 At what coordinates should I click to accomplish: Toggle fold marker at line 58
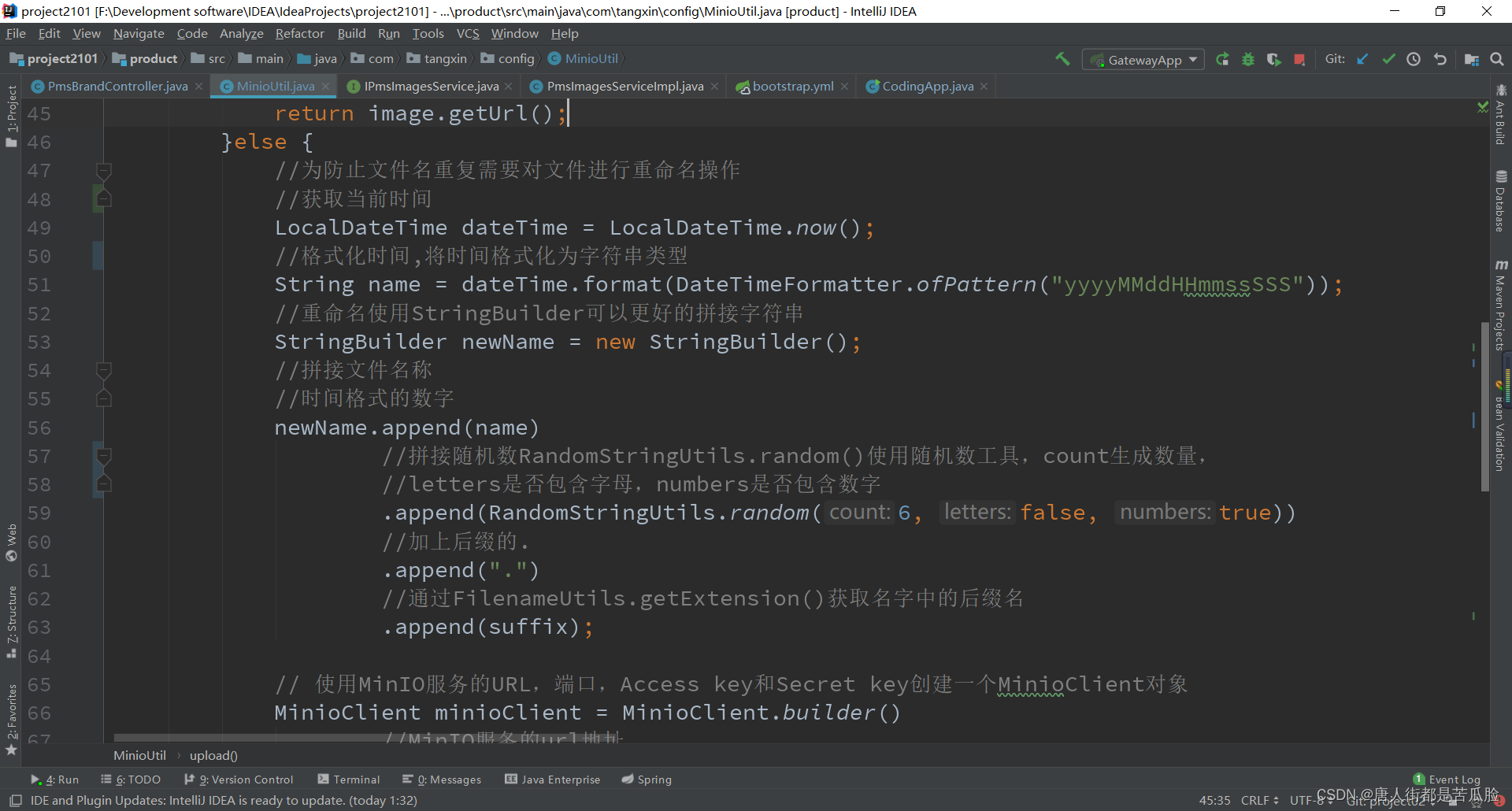click(103, 483)
